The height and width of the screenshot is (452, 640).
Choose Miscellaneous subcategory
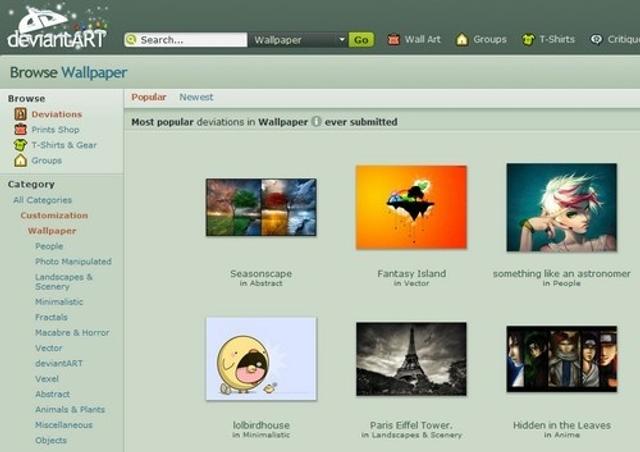(x=64, y=425)
